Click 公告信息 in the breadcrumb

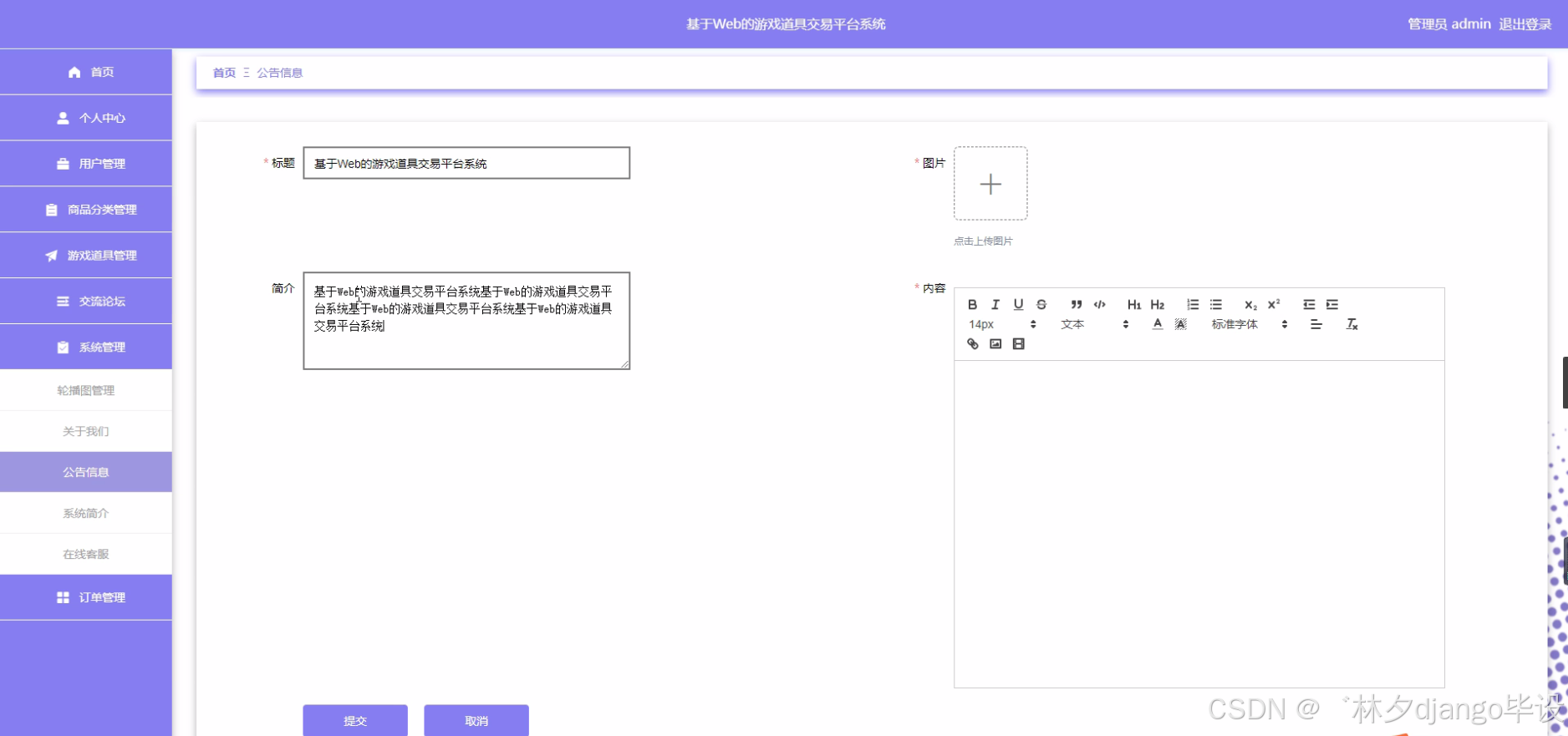click(279, 73)
